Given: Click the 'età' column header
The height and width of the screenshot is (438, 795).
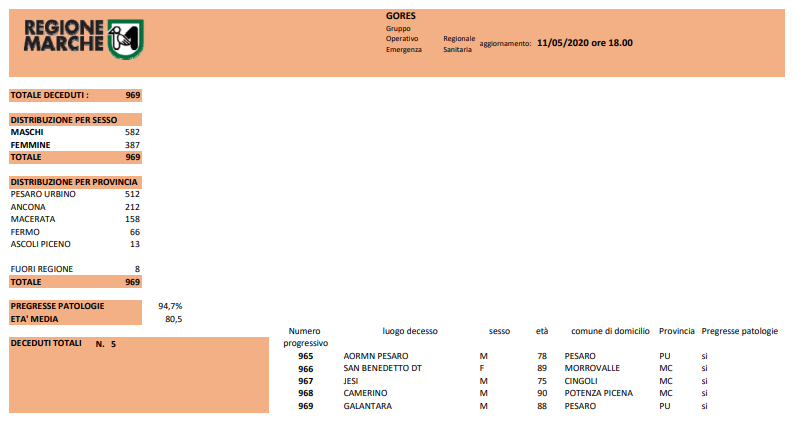Looking at the screenshot, I should click(542, 331).
